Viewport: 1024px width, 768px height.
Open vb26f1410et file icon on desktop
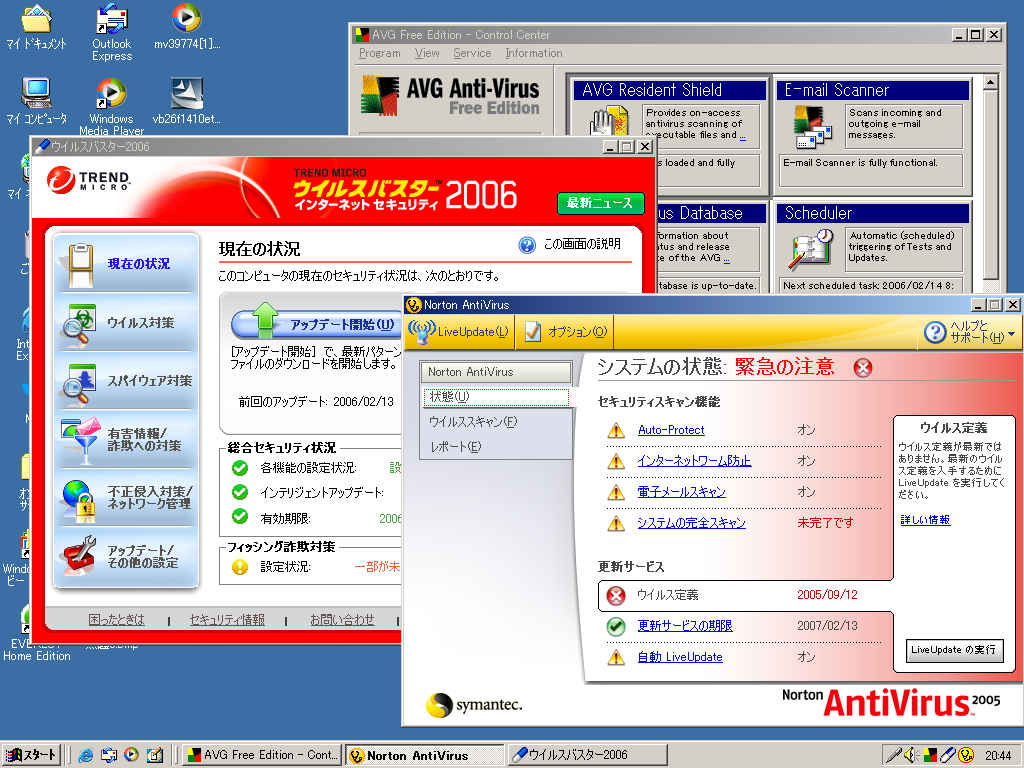[x=187, y=101]
